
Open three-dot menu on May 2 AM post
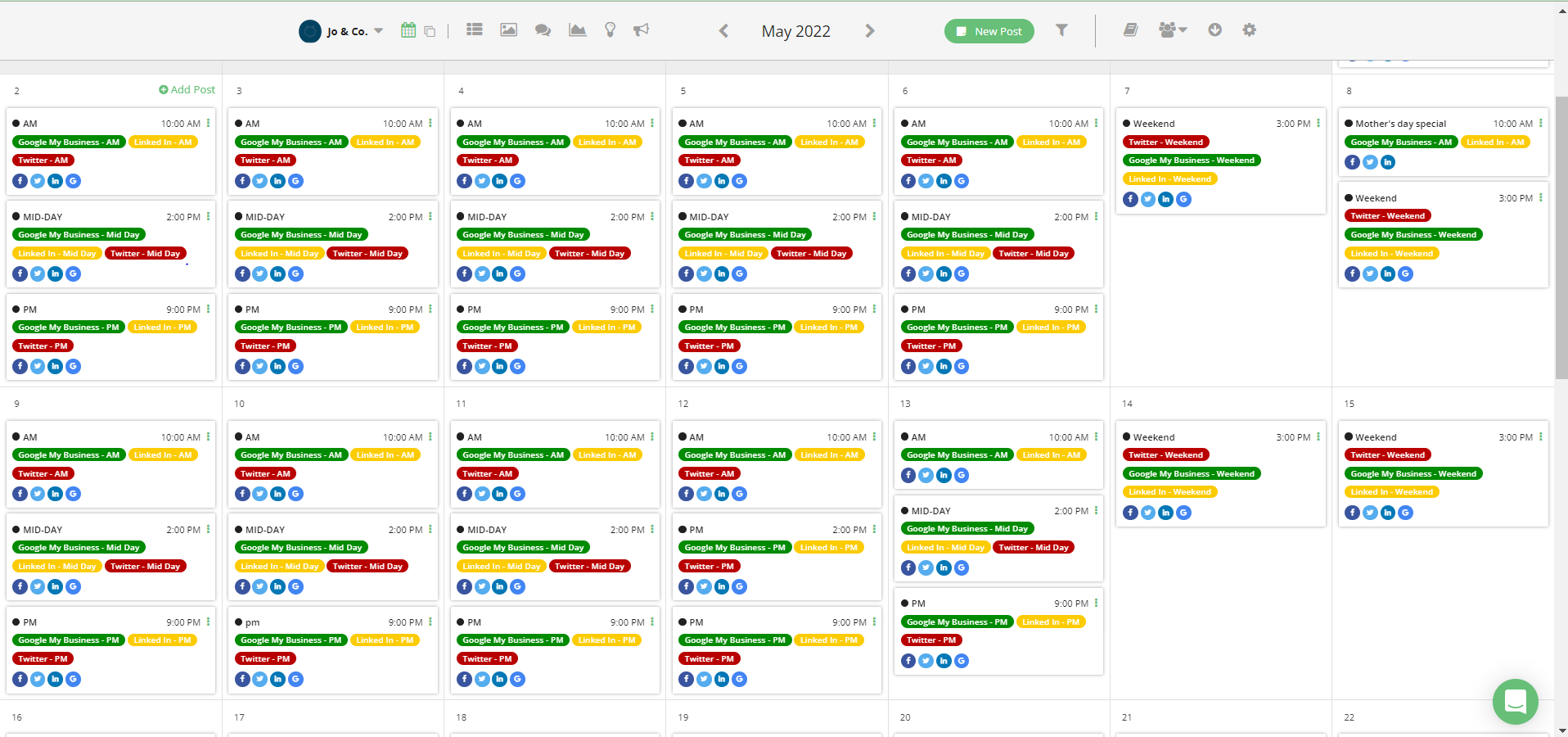pos(208,124)
